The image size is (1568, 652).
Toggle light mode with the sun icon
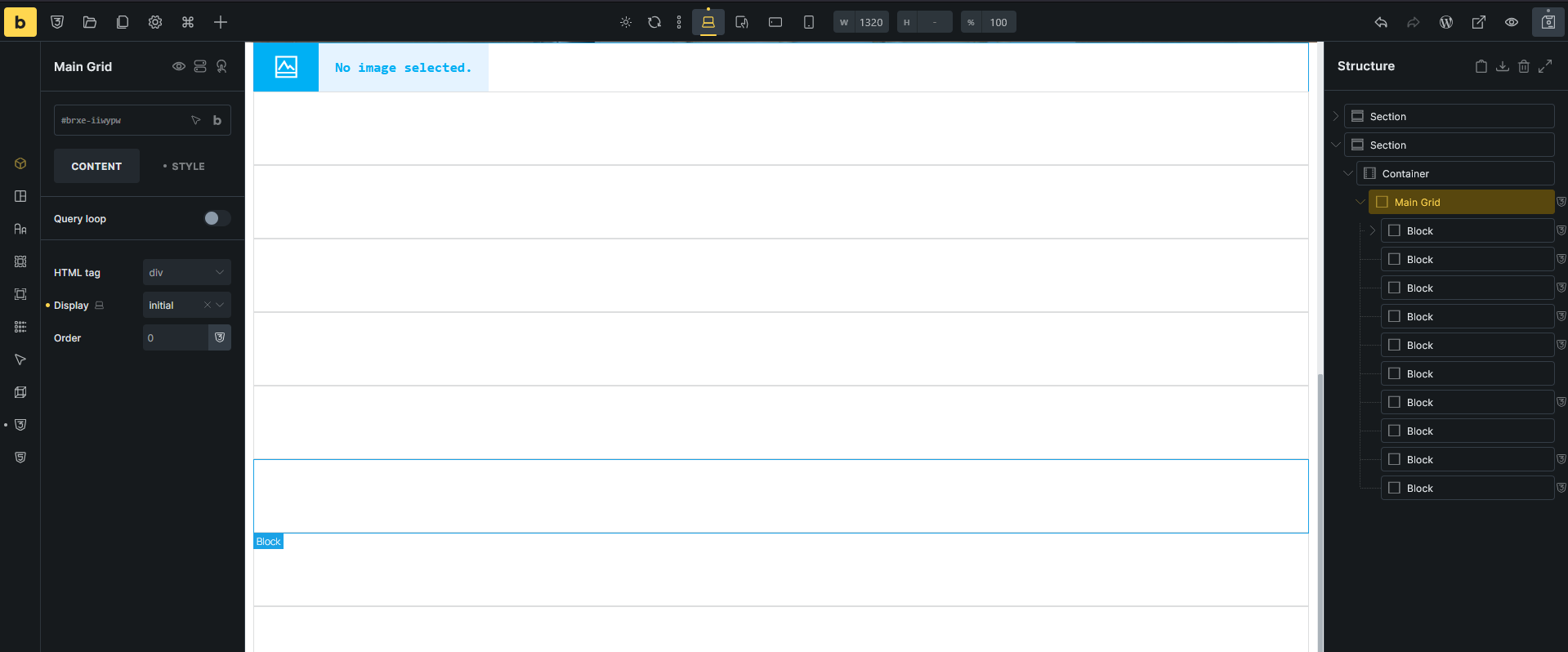pos(626,22)
